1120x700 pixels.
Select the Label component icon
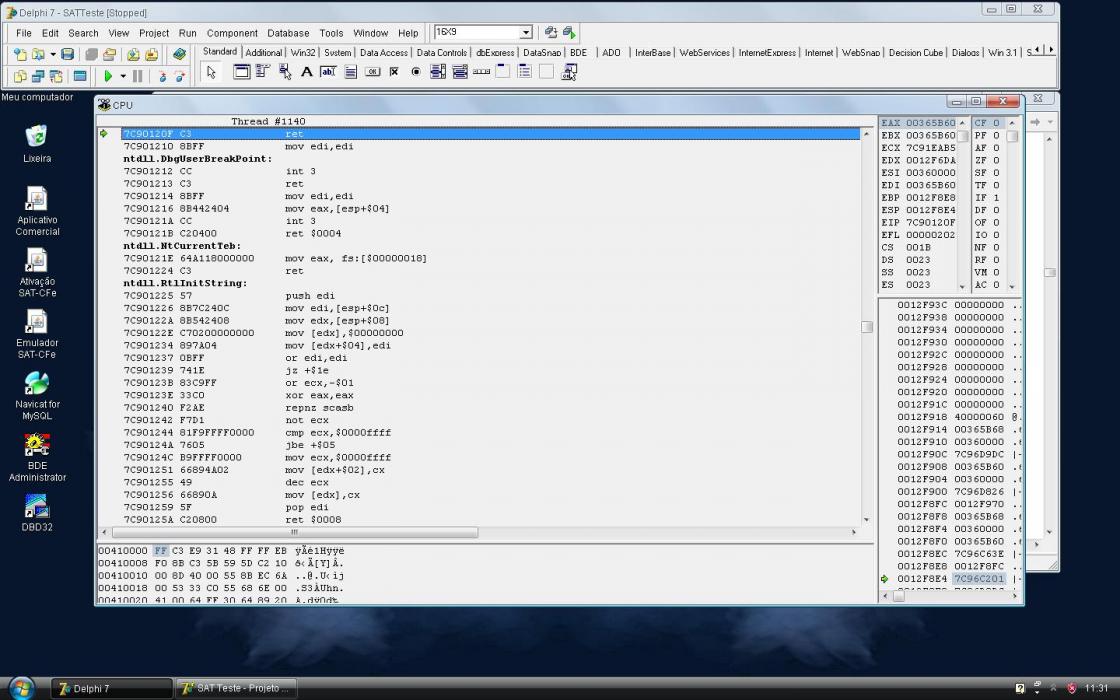306,71
